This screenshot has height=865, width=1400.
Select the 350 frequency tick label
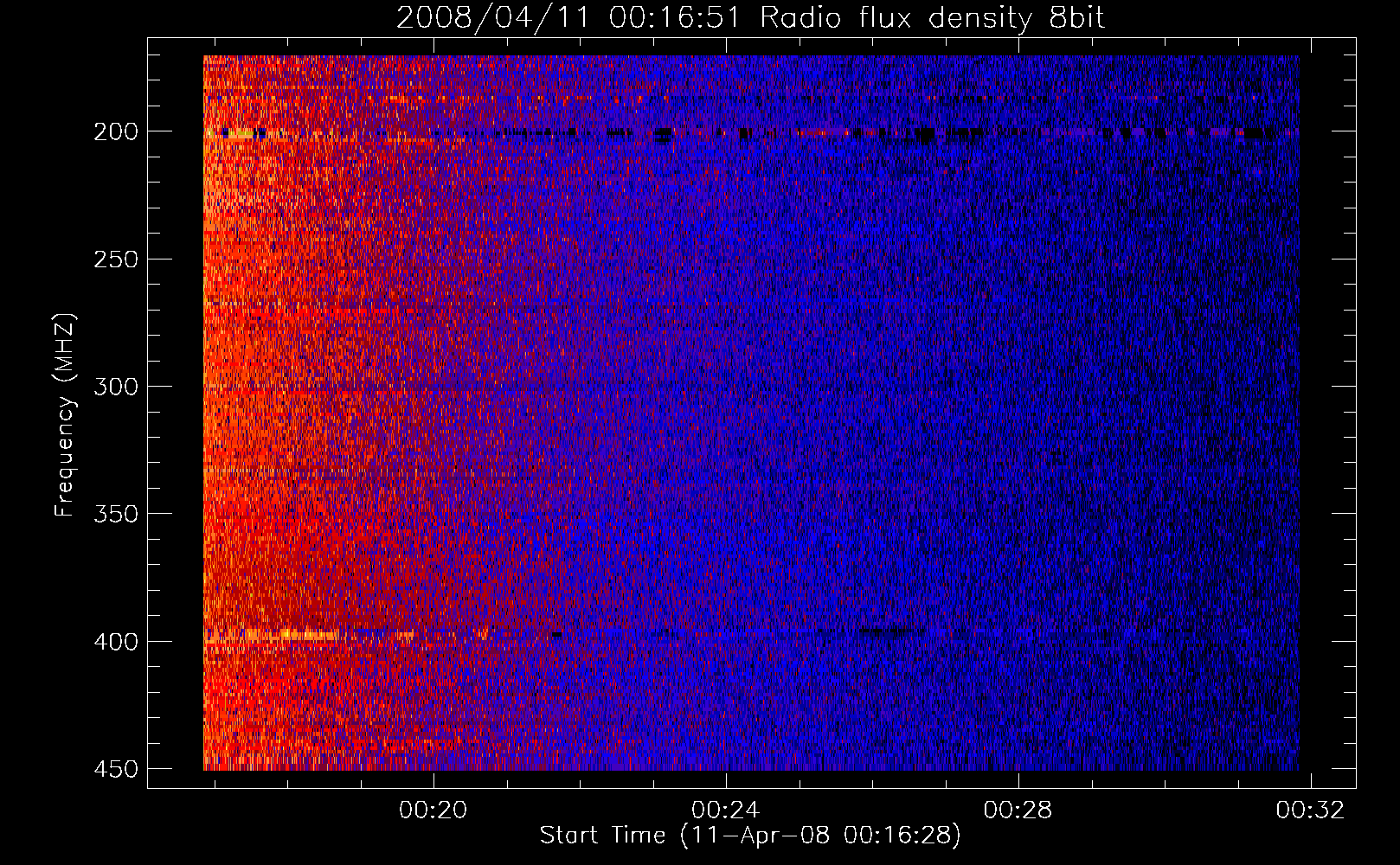[x=116, y=514]
